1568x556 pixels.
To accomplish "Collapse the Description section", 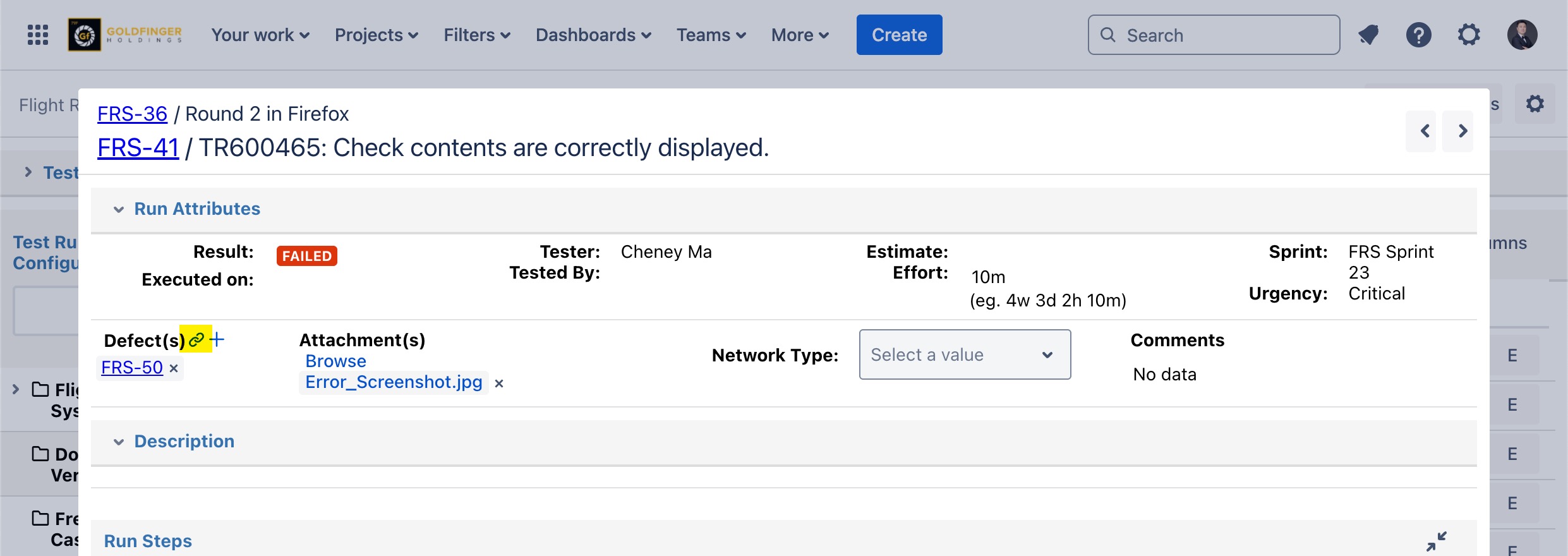I will point(119,442).
